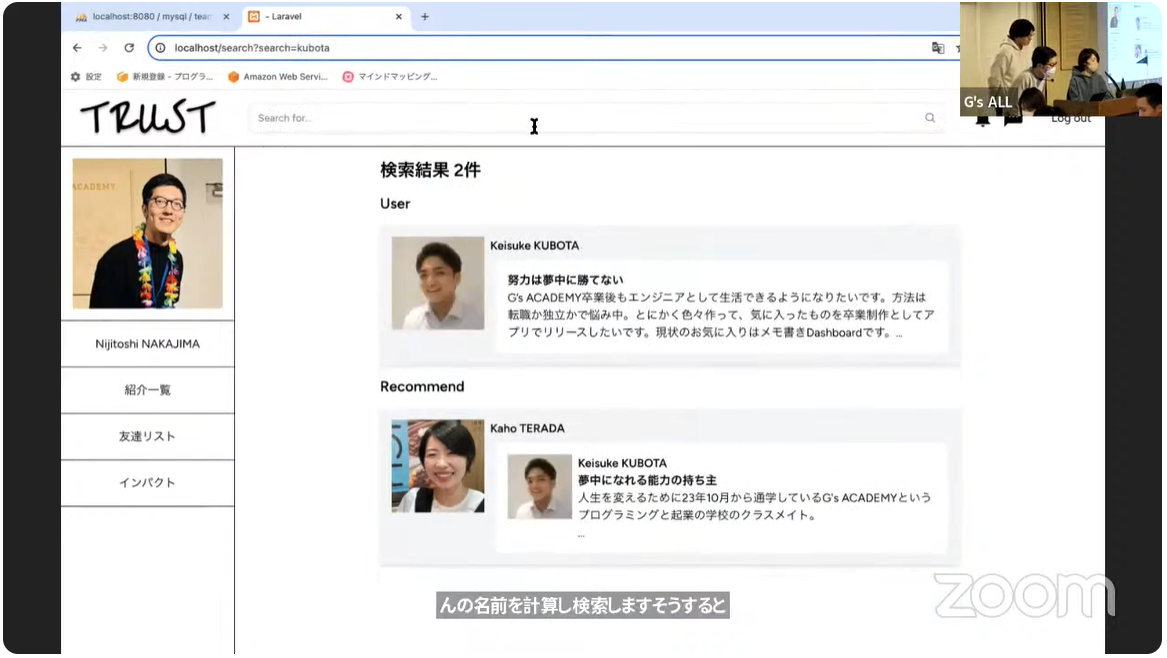Open Google Translate from the address bar icon
The width and height of the screenshot is (1167, 658).
[x=938, y=47]
